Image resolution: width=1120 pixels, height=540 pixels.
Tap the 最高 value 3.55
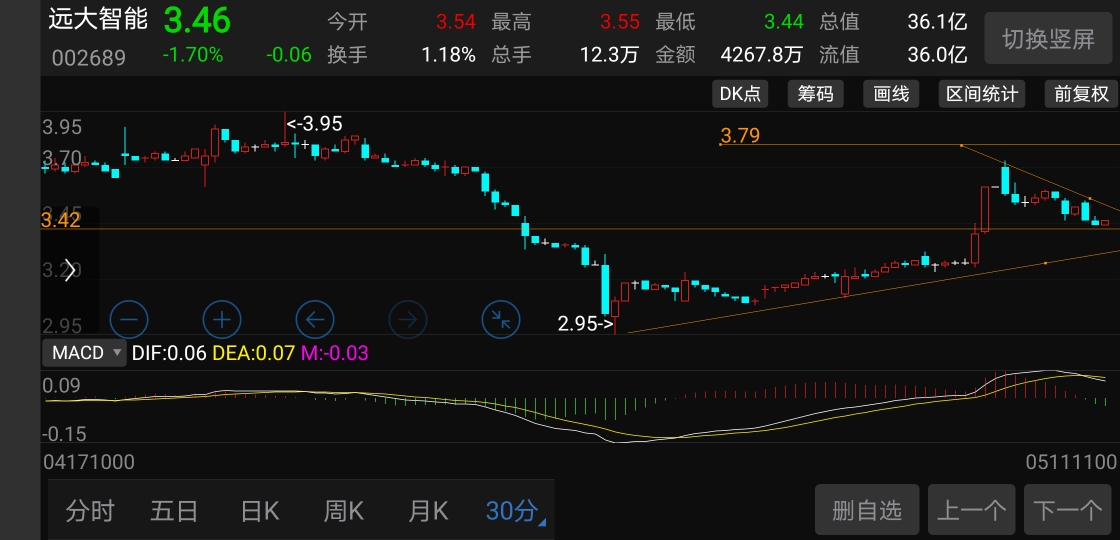point(619,21)
